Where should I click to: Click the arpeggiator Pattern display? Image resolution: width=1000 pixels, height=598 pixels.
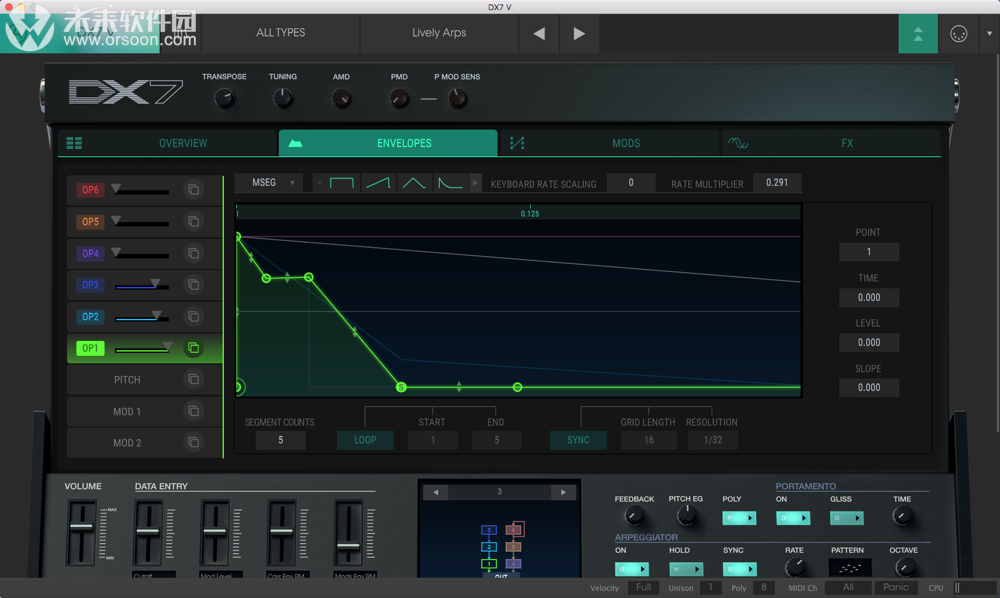(849, 567)
